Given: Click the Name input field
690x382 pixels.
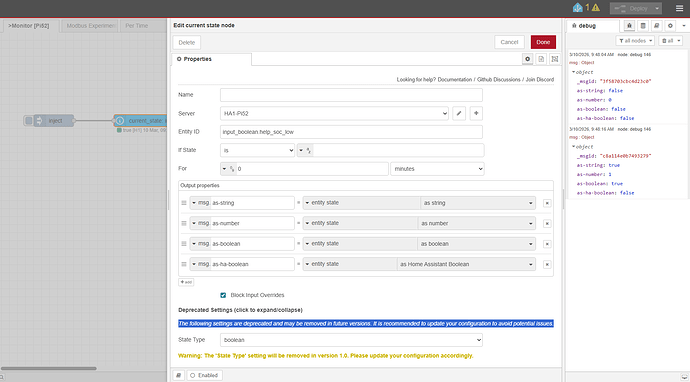Looking at the screenshot, I should point(351,95).
